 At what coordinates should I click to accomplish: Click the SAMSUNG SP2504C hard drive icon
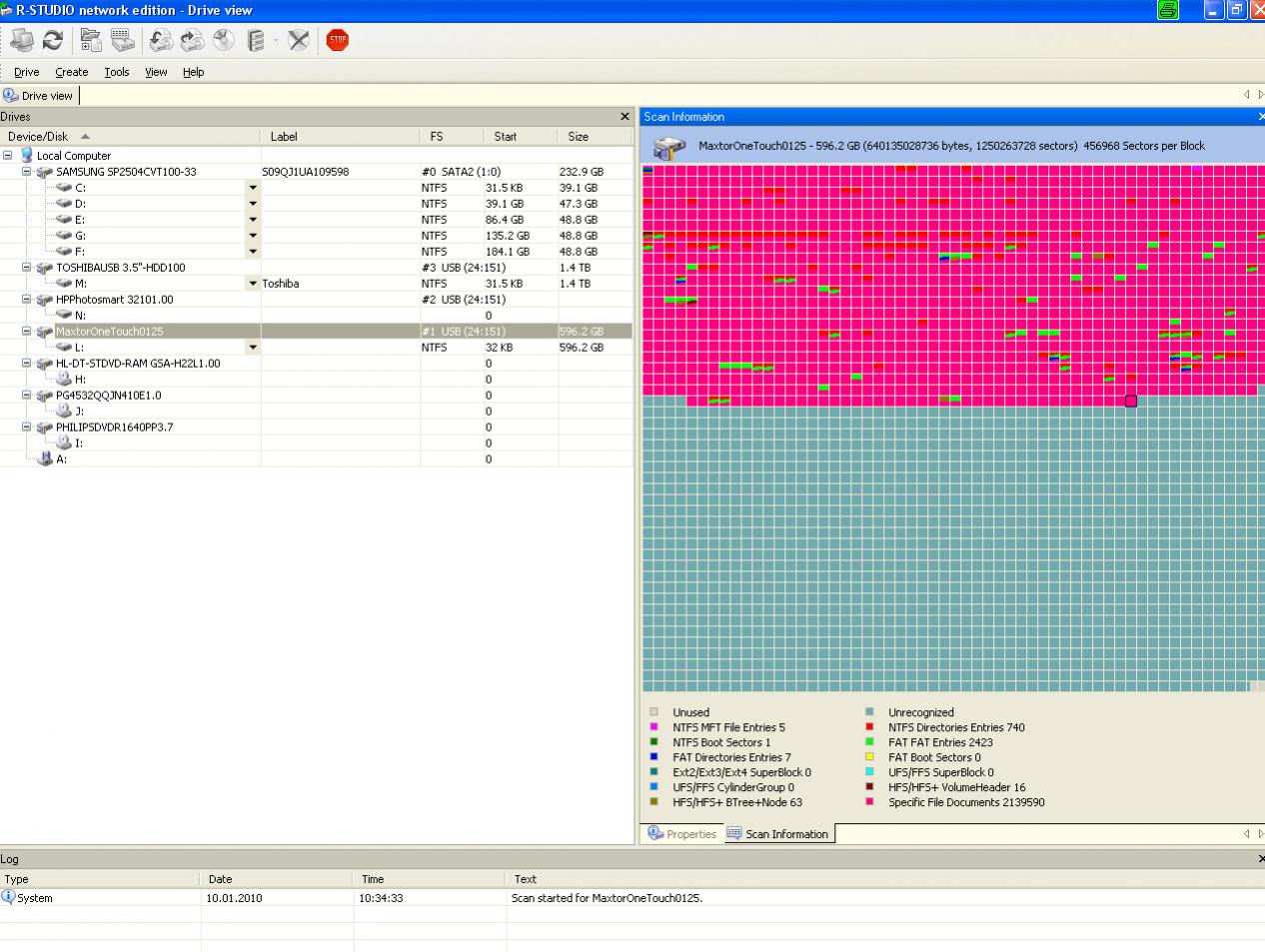coord(44,172)
